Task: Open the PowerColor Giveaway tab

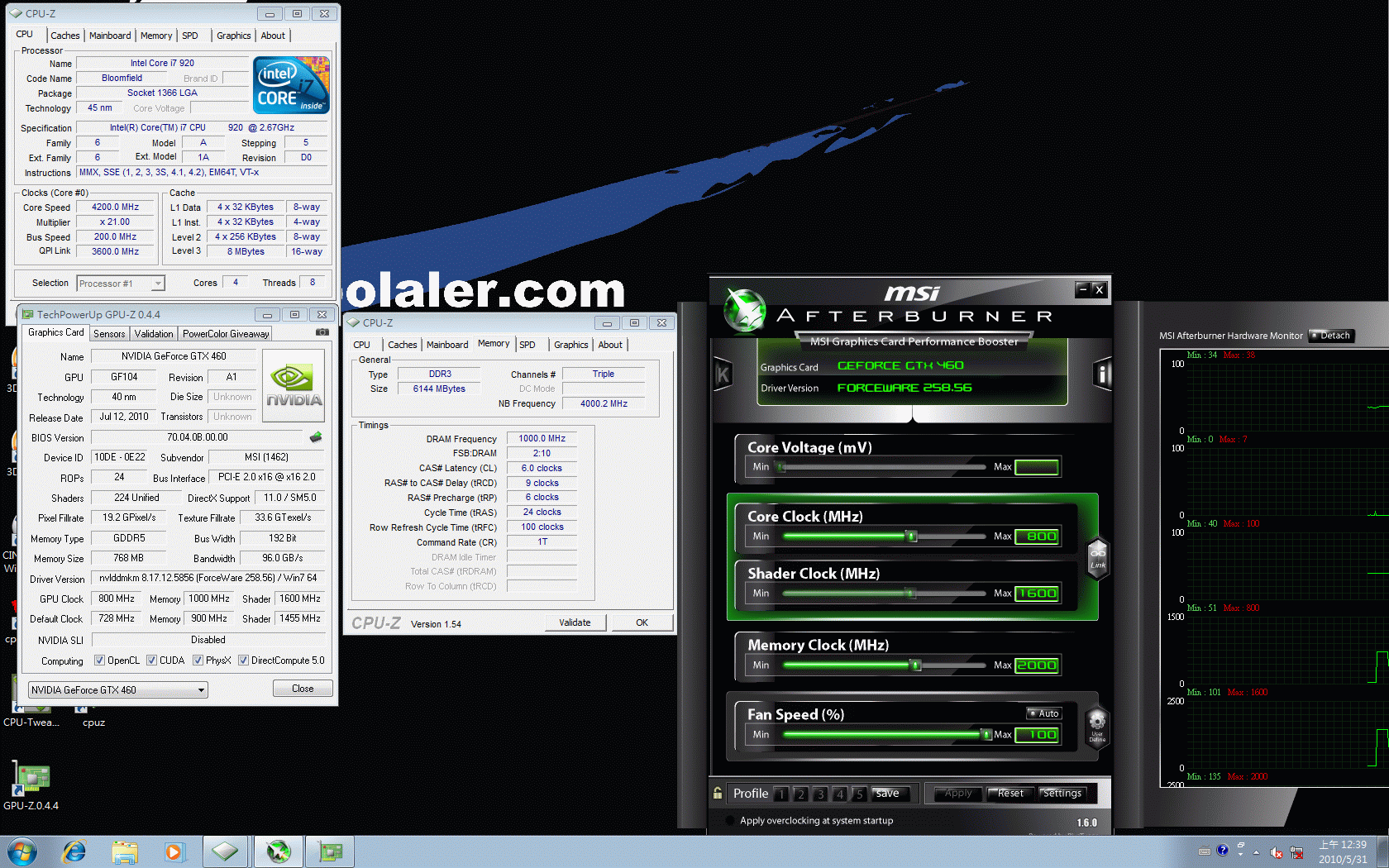Action: (x=226, y=334)
